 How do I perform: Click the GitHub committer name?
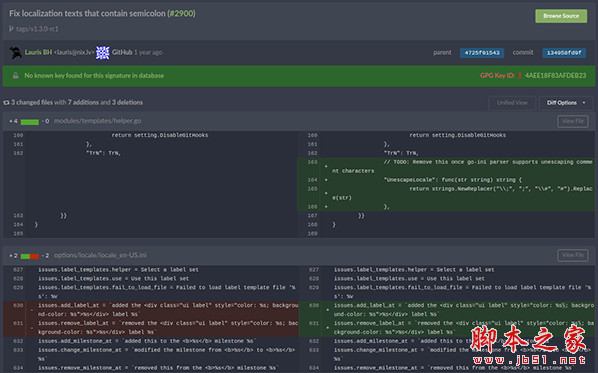pyautogui.click(x=122, y=52)
